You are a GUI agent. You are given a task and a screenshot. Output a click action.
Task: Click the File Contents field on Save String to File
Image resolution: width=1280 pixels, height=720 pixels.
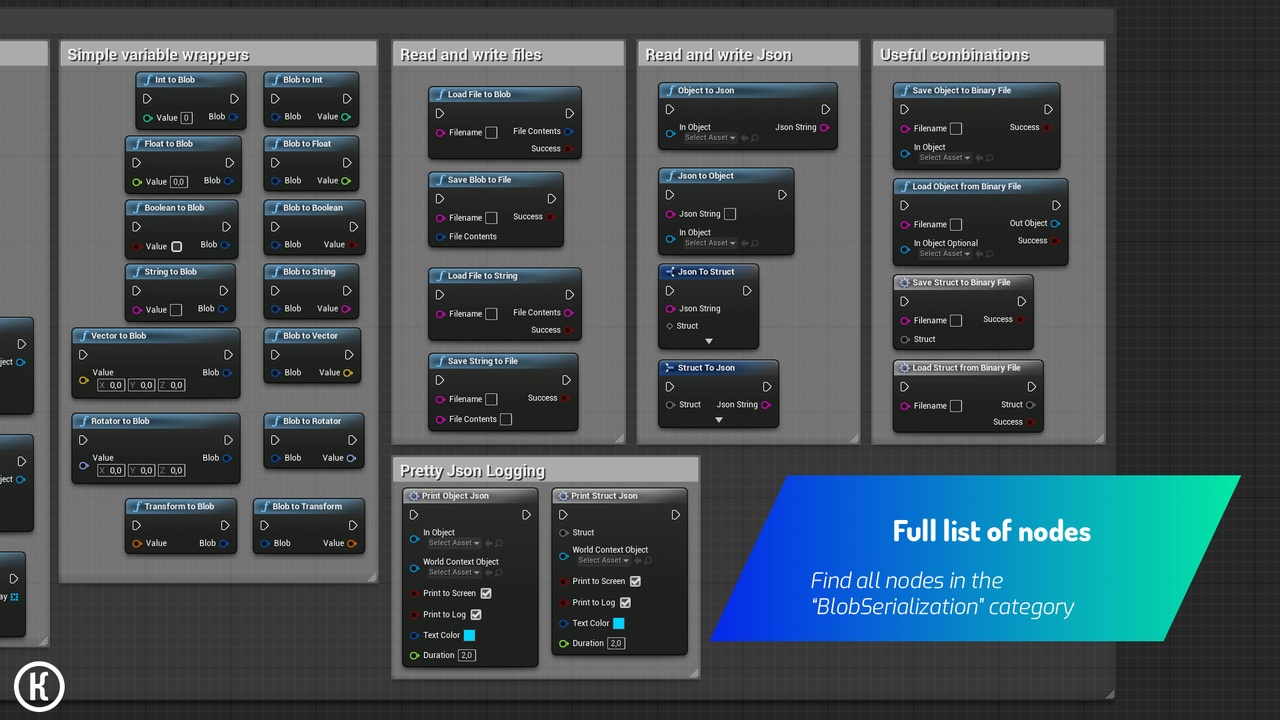click(506, 419)
